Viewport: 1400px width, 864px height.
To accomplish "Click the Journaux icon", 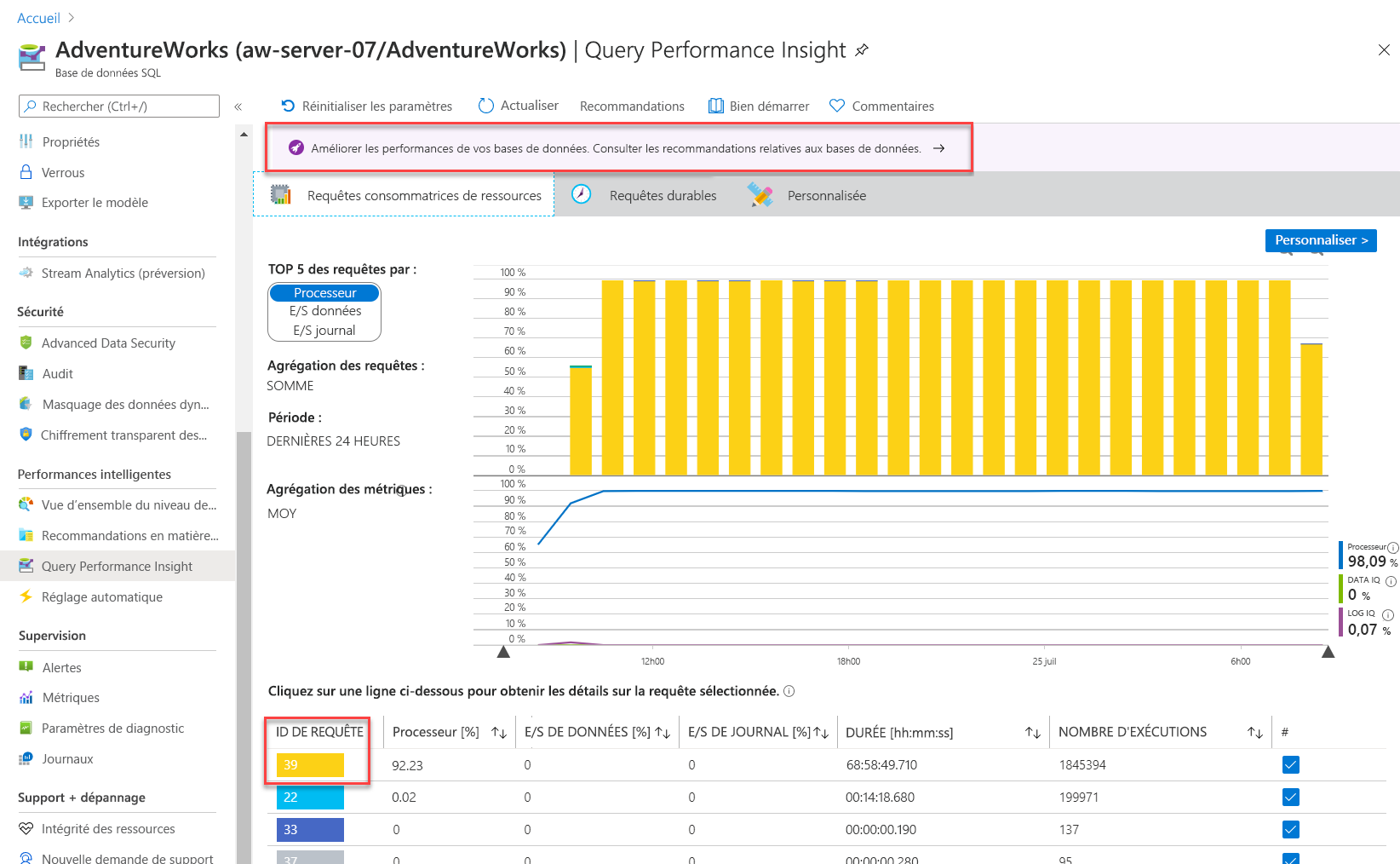I will [x=26, y=758].
